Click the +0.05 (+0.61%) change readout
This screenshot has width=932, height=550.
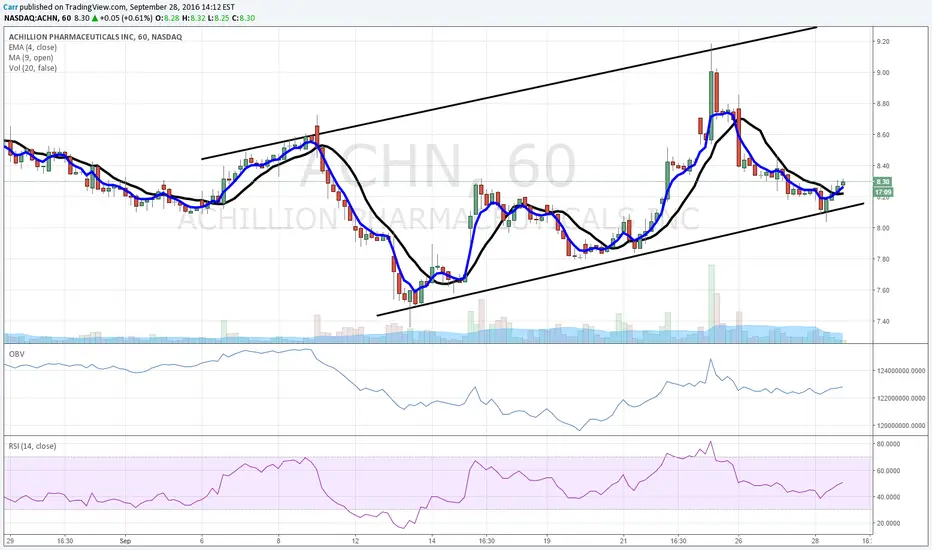click(x=127, y=18)
